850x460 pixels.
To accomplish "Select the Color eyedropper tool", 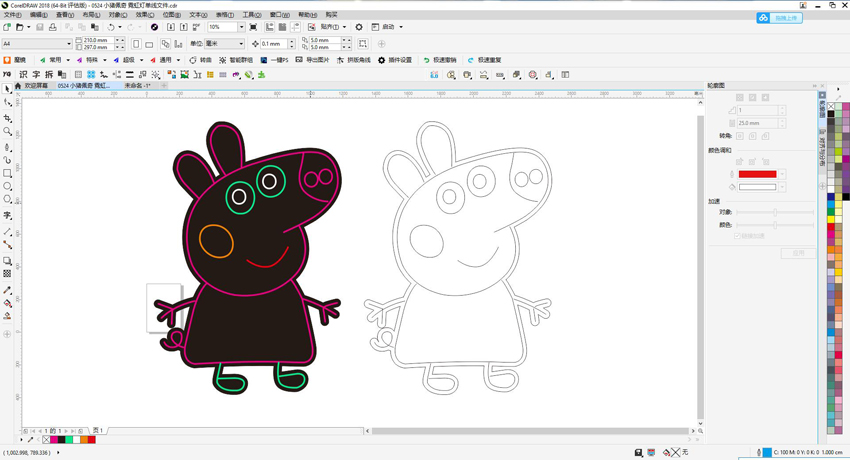I will click(x=7, y=290).
